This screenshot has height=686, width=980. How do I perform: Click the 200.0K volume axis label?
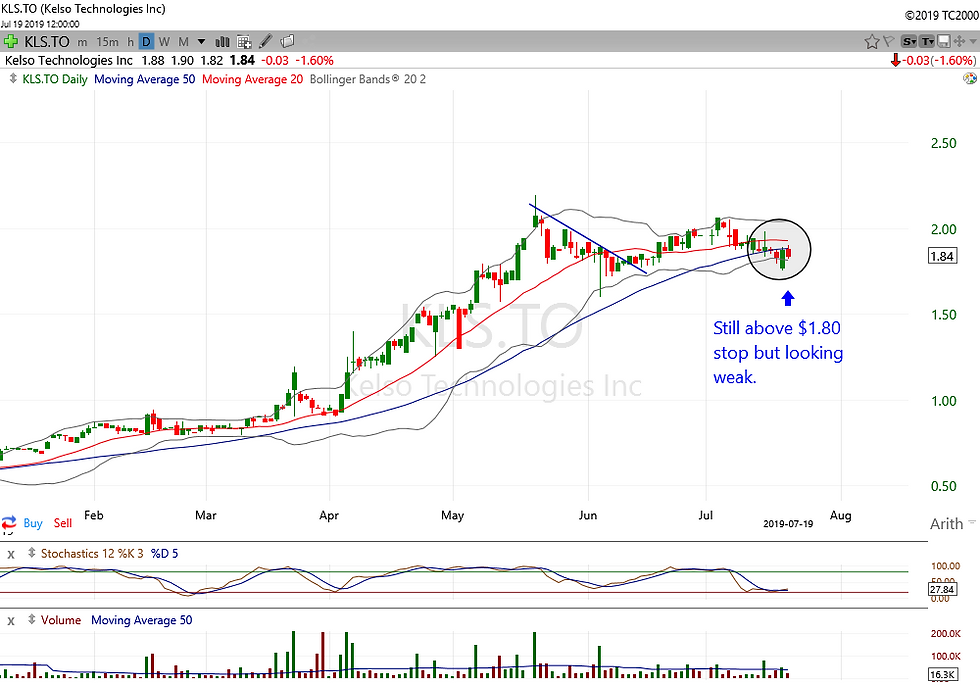click(946, 634)
